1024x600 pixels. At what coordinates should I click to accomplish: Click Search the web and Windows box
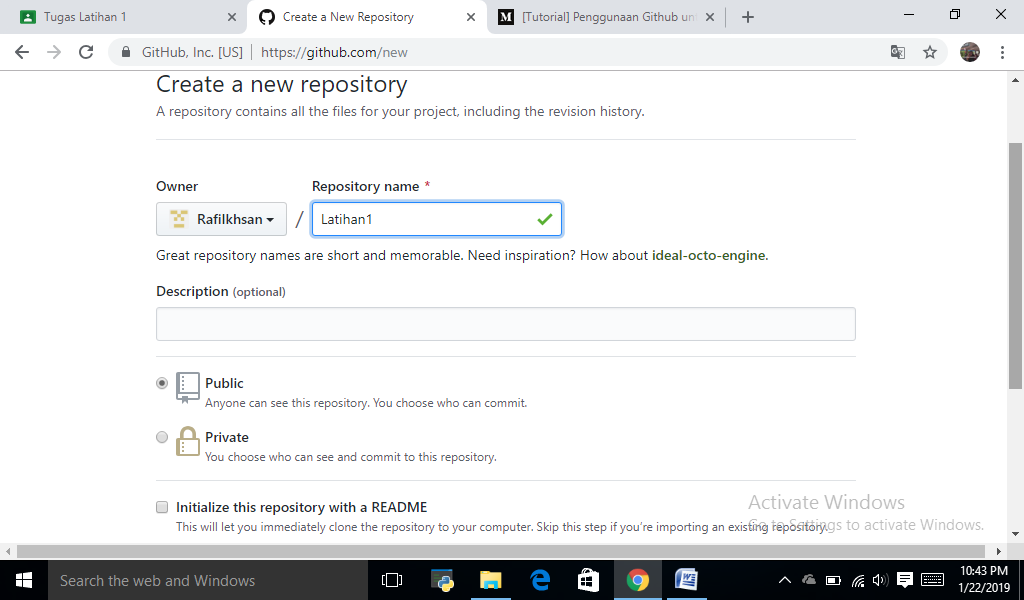pos(208,580)
